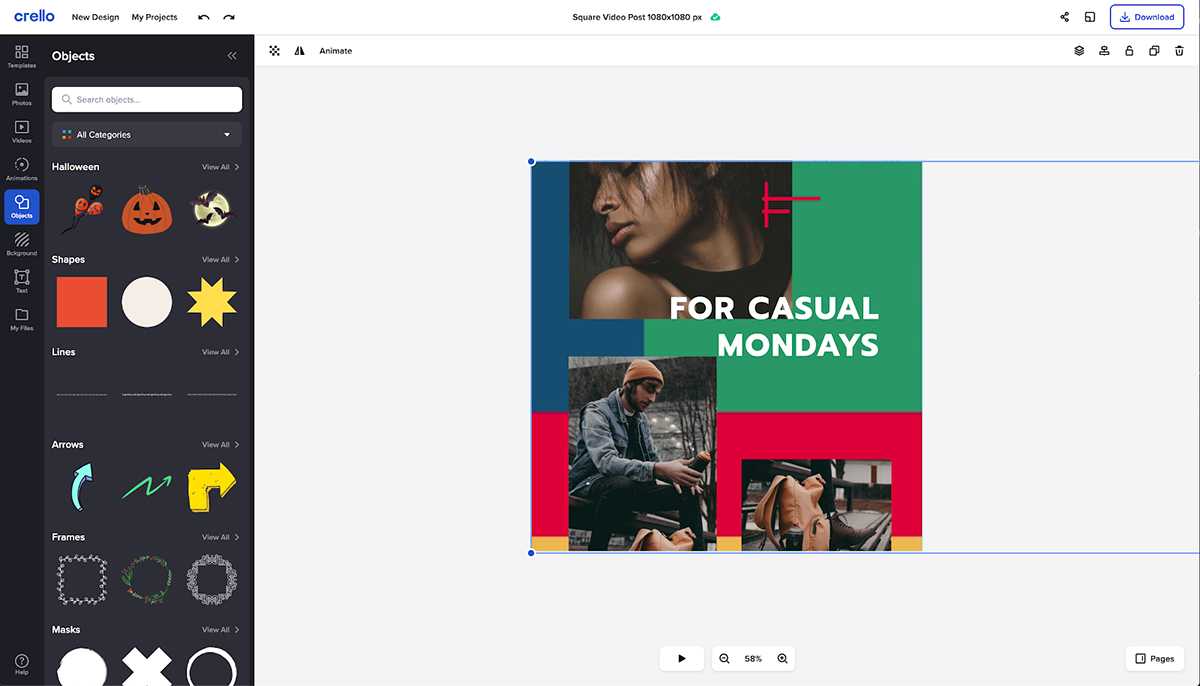
Task: Click the Search objects input field
Action: [147, 100]
